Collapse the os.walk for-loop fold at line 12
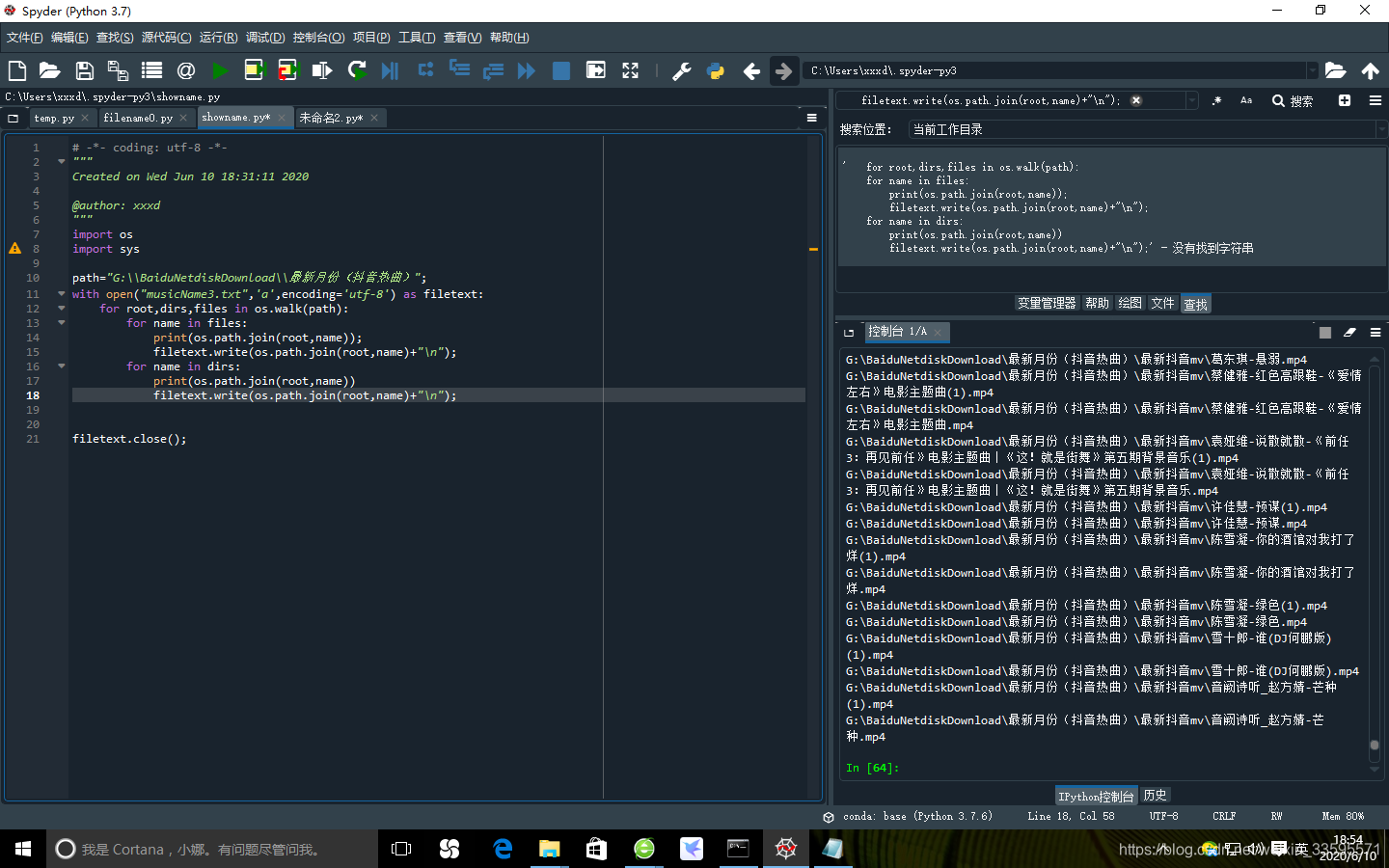Viewport: 1389px width, 868px height. coord(62,309)
